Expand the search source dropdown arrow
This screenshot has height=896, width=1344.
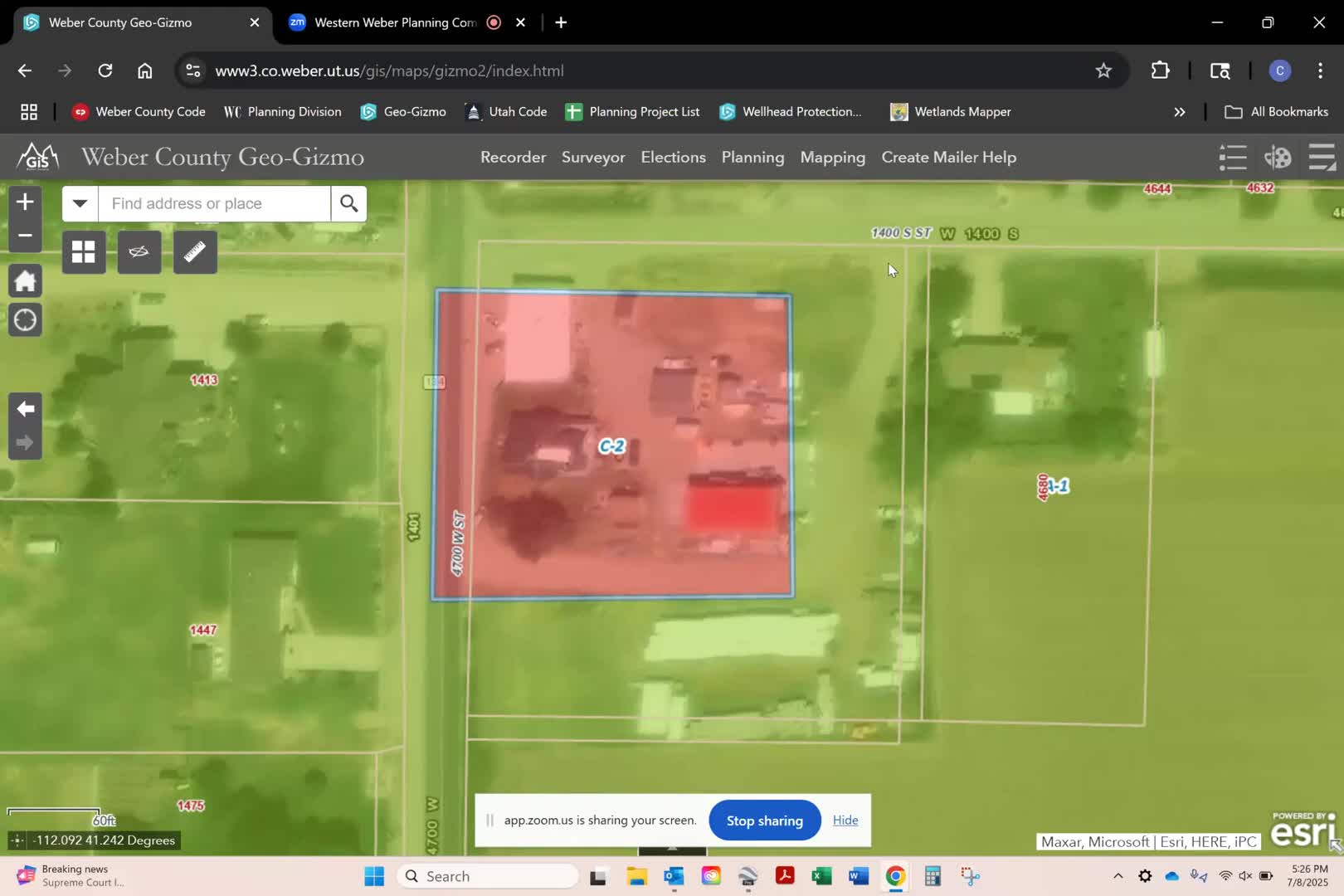tap(80, 203)
